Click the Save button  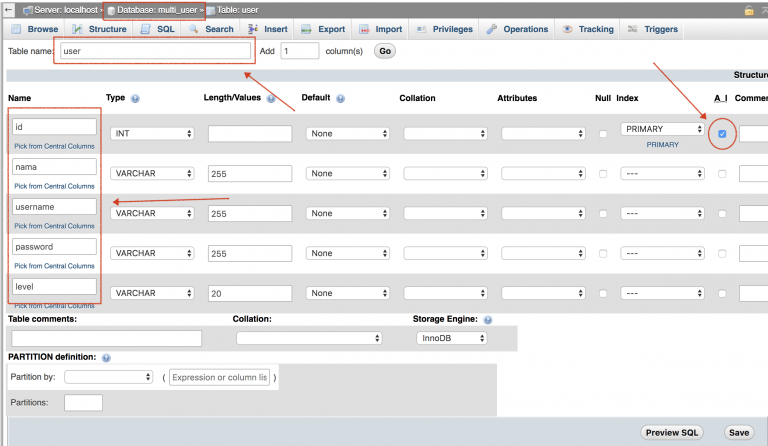click(x=739, y=433)
